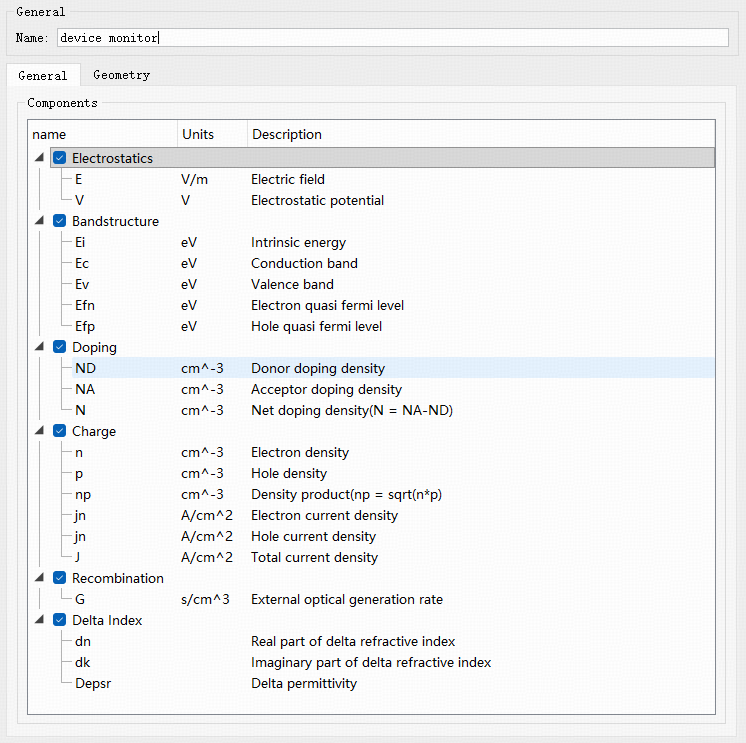Collapse the Charge group arrow

pos(39,431)
